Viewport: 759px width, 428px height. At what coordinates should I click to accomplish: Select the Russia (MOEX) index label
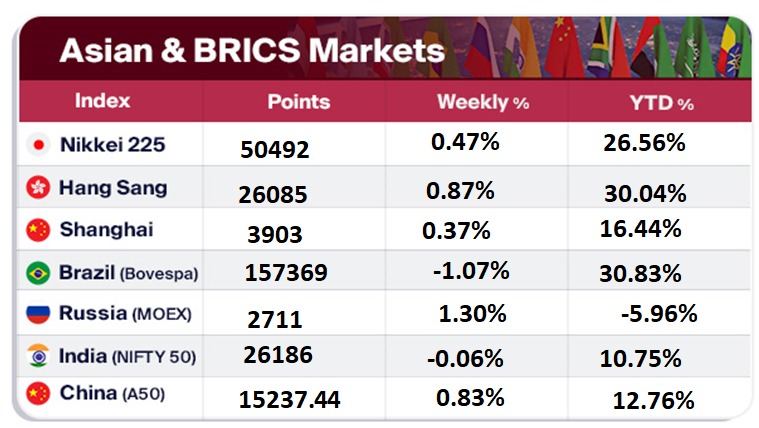123,314
